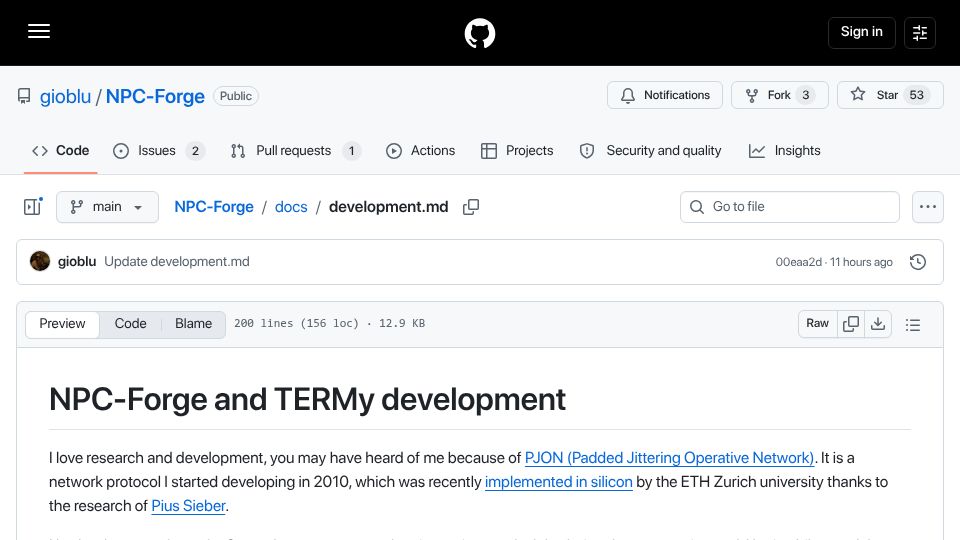
Task: Navigate to NPC-Forge breadcrumb root
Action: [x=214, y=207]
